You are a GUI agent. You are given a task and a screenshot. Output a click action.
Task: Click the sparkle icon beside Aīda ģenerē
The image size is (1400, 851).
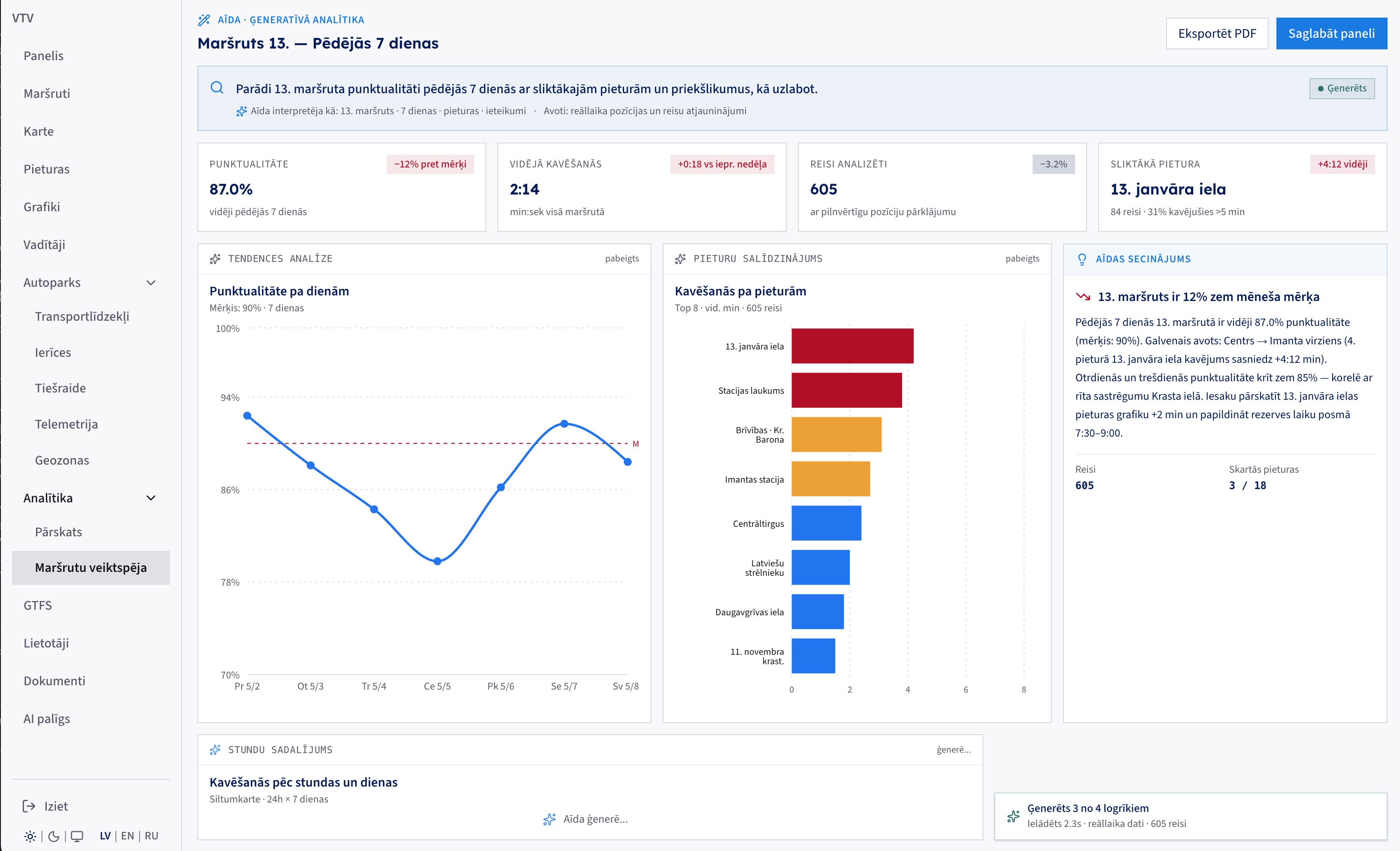point(549,819)
